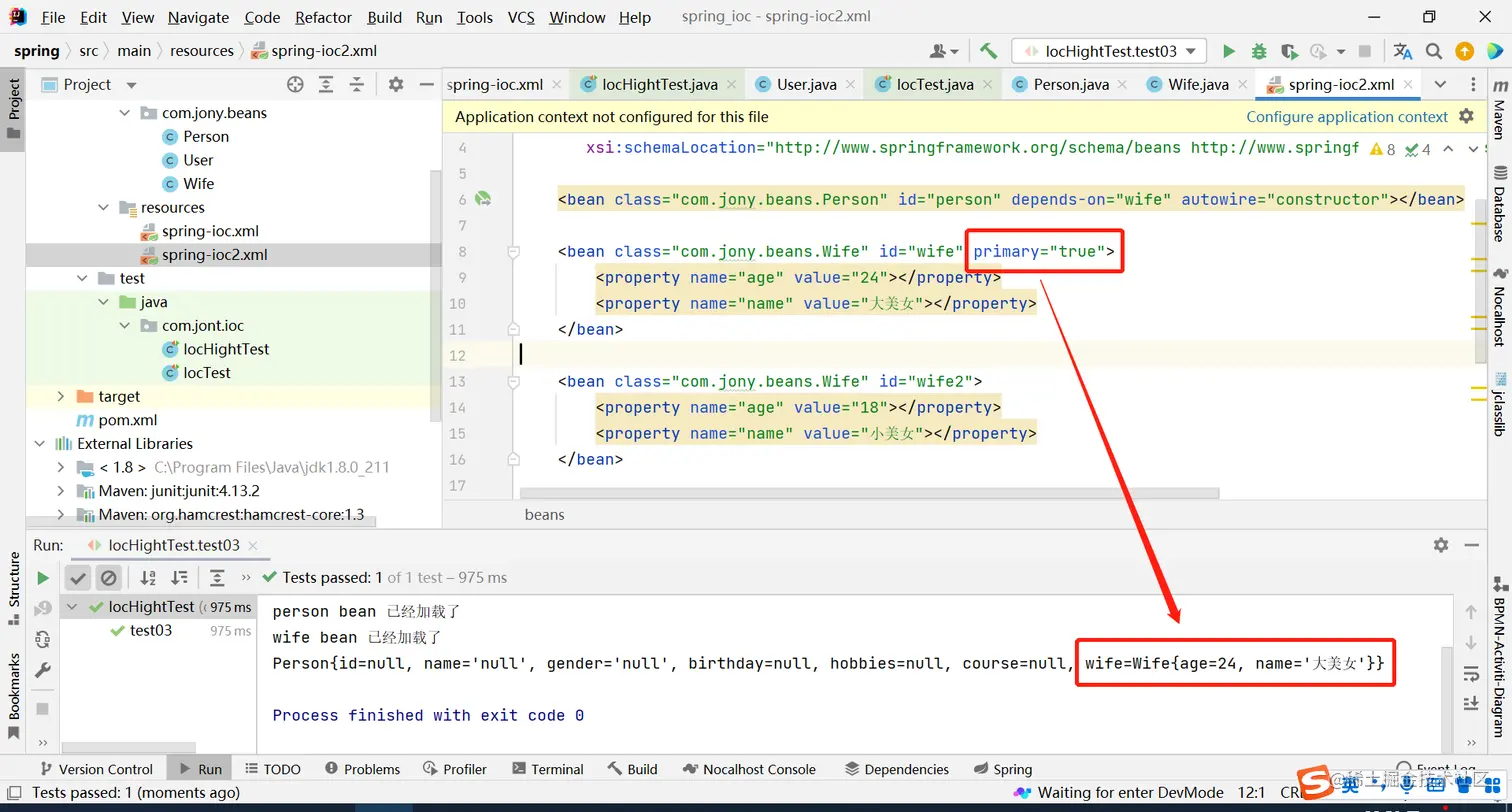Show the hidden editor tabs dropdown
This screenshot has height=812, width=1512.
1440,84
